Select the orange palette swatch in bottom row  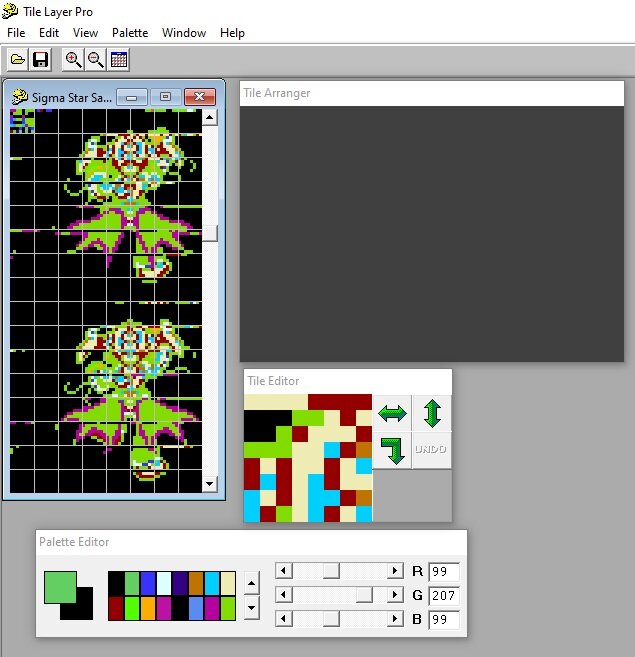148,608
